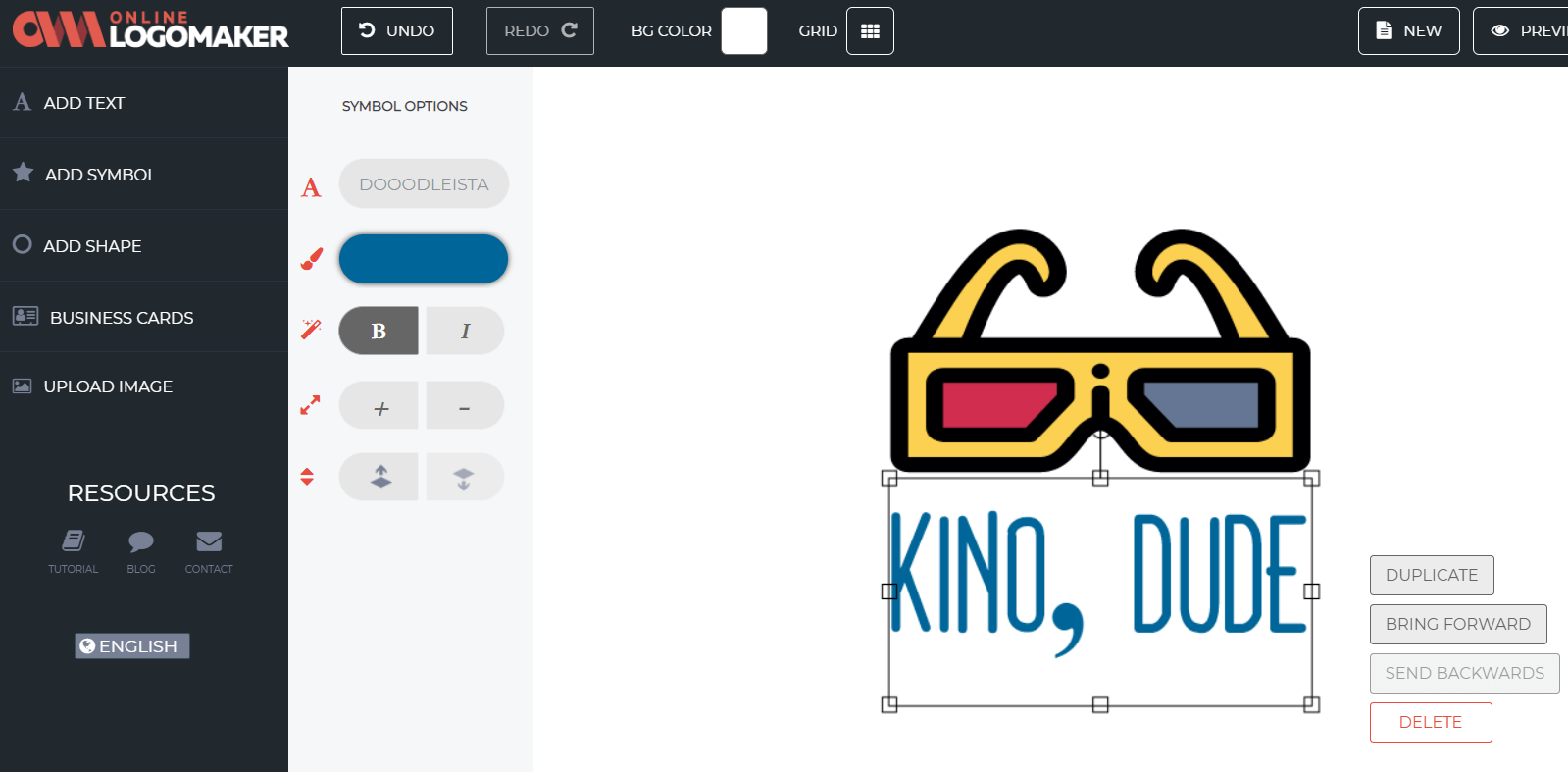Toggle bold text formatting
The image size is (1568, 772).
tap(379, 331)
